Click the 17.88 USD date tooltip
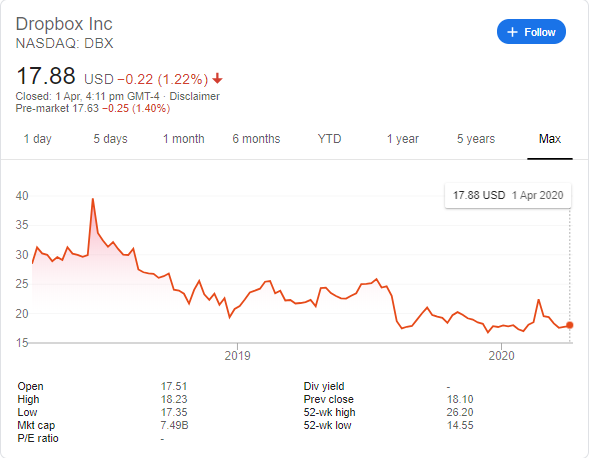The width and height of the screenshot is (589, 458). tap(508, 195)
